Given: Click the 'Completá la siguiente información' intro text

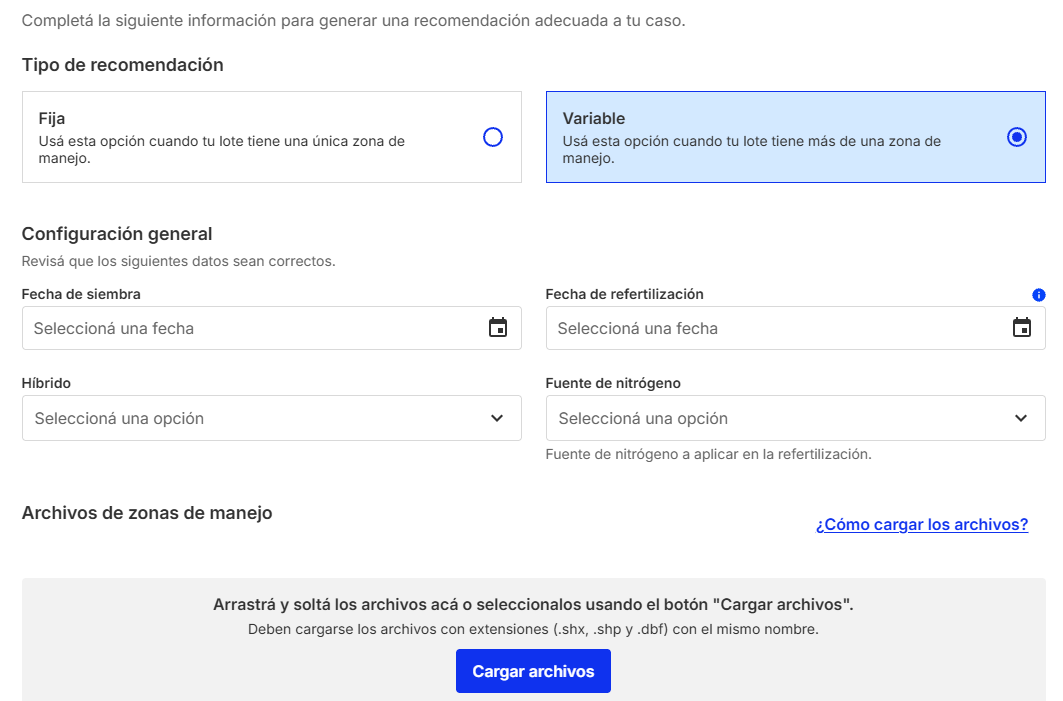Looking at the screenshot, I should [x=353, y=21].
